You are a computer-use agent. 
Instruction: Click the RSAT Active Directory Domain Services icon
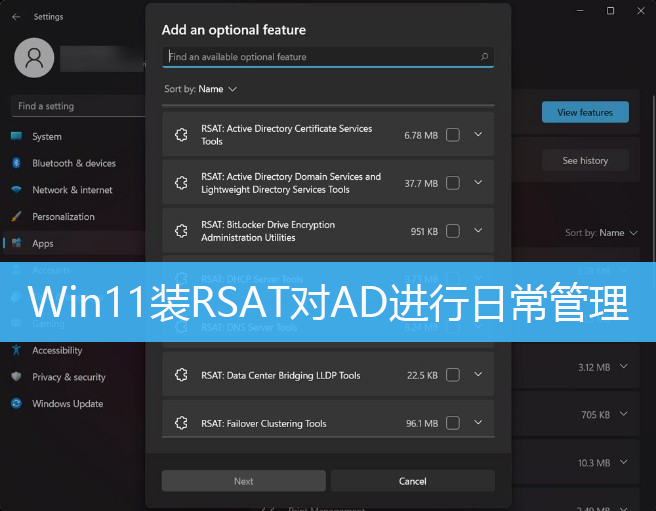pyautogui.click(x=181, y=183)
